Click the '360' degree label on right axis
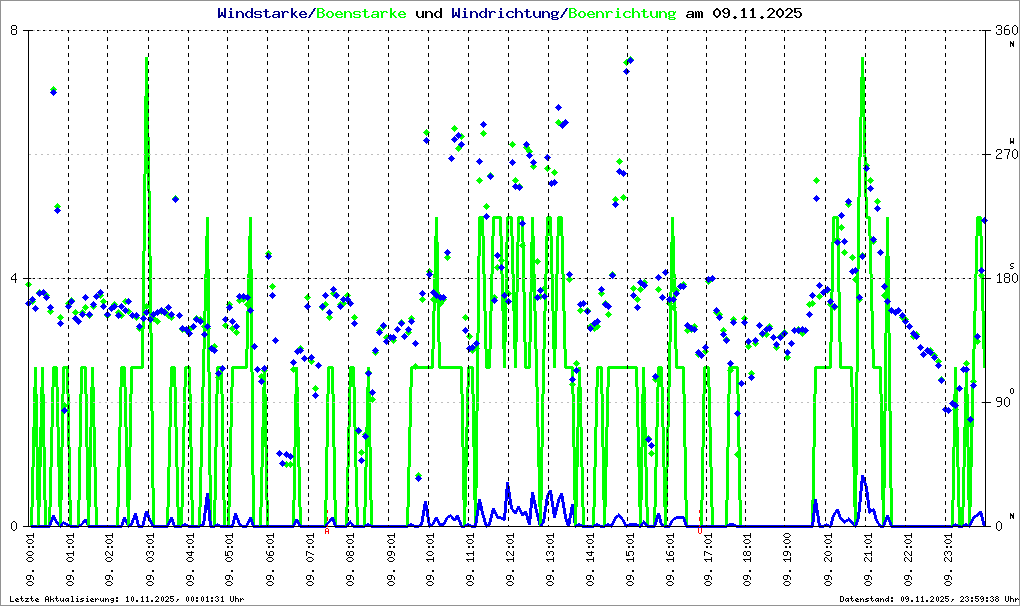The height and width of the screenshot is (606, 1020). [x=1005, y=31]
